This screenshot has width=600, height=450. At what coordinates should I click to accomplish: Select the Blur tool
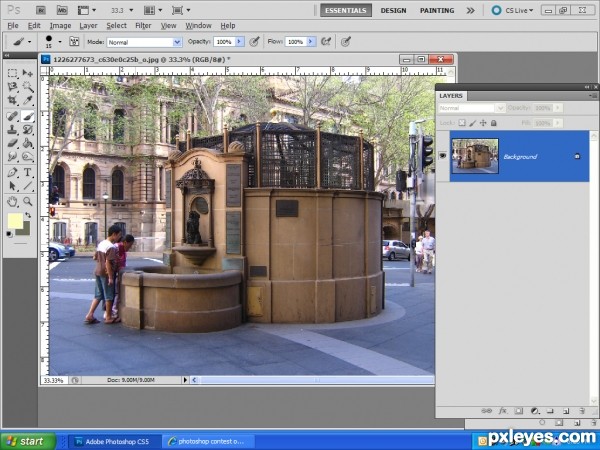click(x=12, y=157)
